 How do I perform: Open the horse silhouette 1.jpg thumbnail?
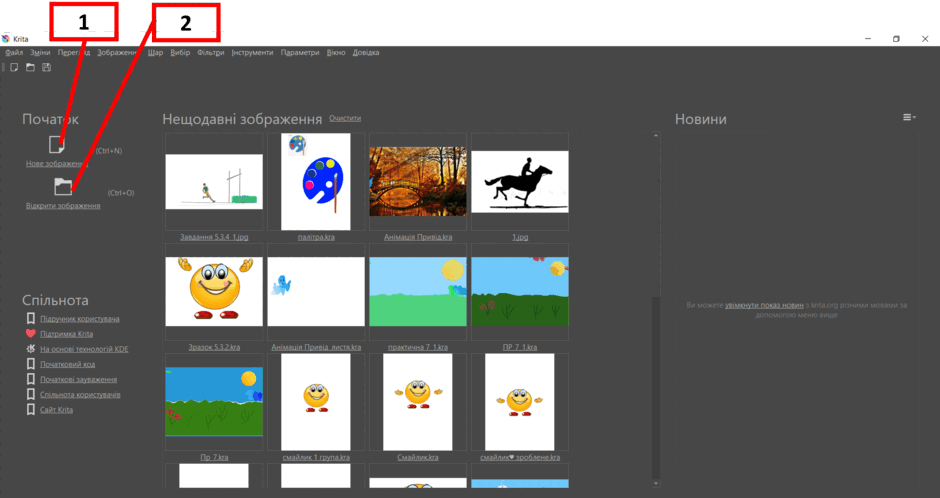(x=520, y=182)
